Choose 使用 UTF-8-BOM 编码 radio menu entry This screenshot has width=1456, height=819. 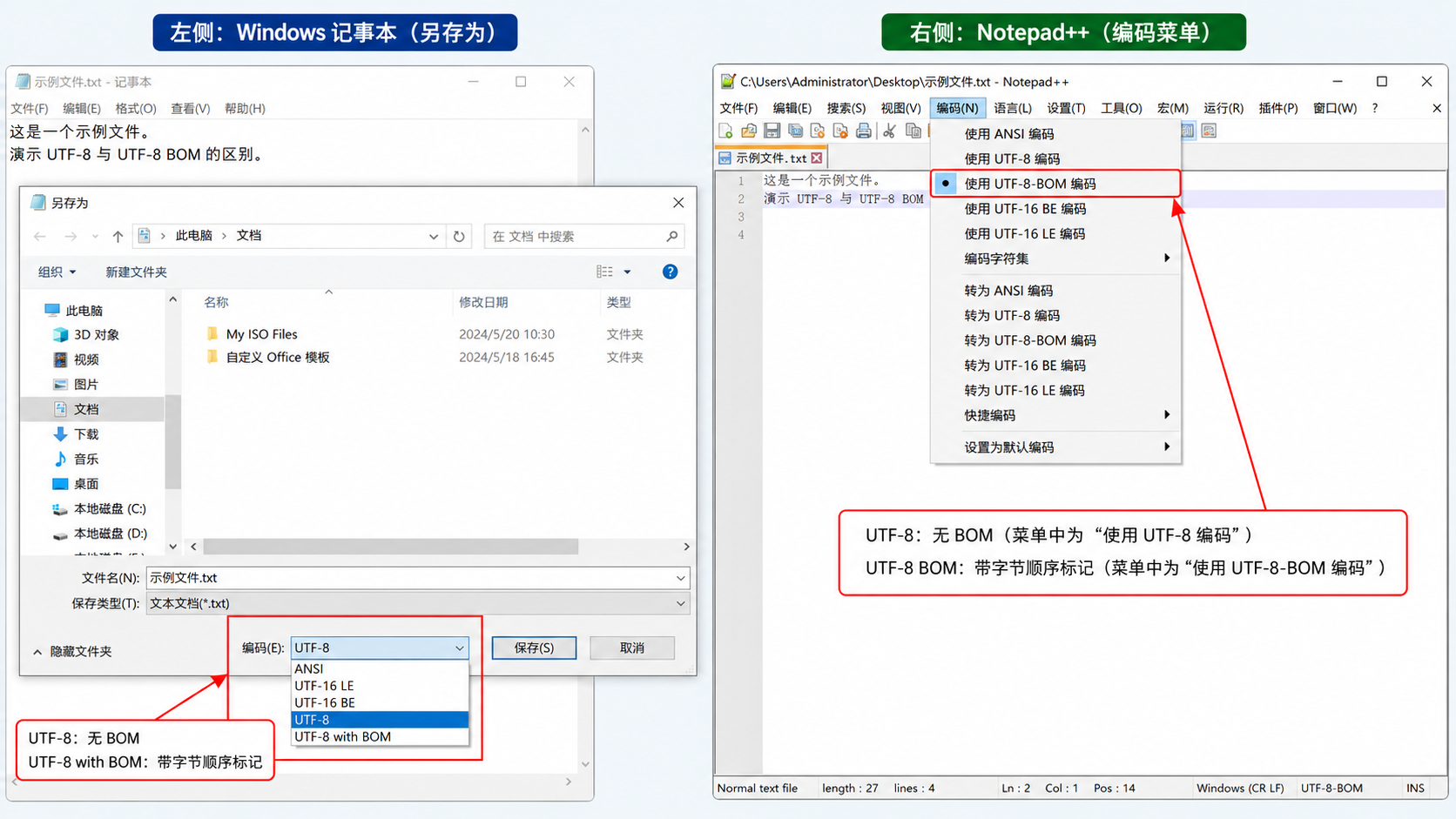pos(1055,184)
